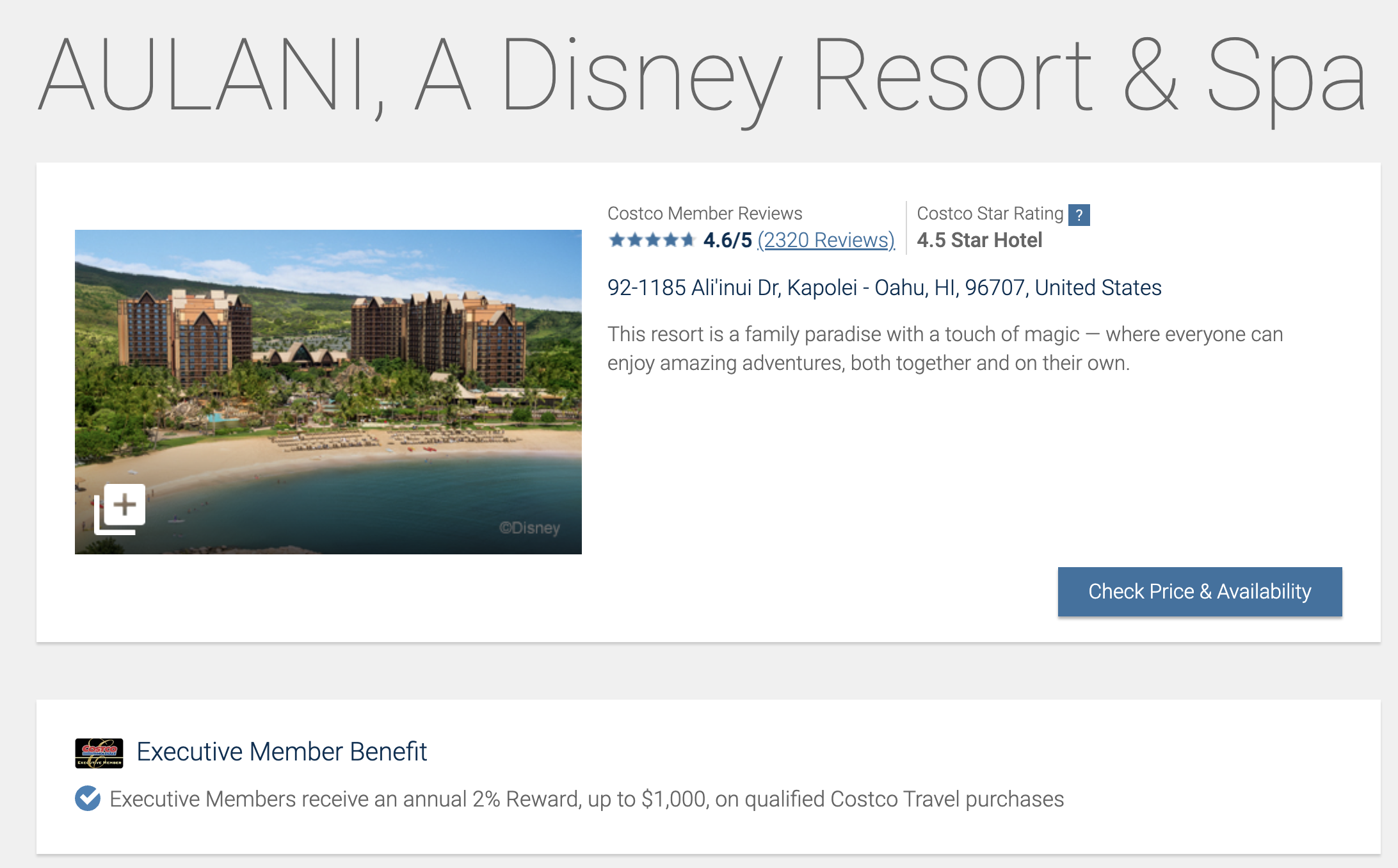Click the Costco Star Rating label
This screenshot has width=1398, height=868.
coord(990,214)
